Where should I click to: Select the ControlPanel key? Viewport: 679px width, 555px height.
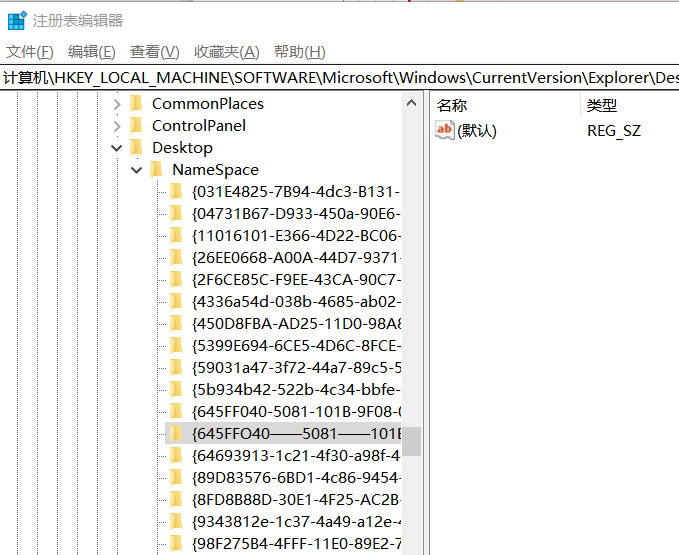(x=199, y=126)
